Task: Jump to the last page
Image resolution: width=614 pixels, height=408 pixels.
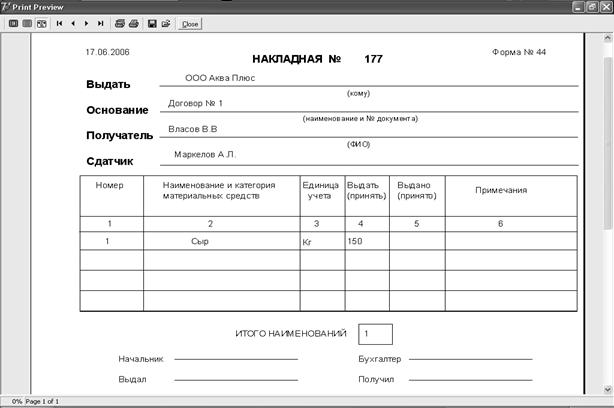Action: coord(101,24)
